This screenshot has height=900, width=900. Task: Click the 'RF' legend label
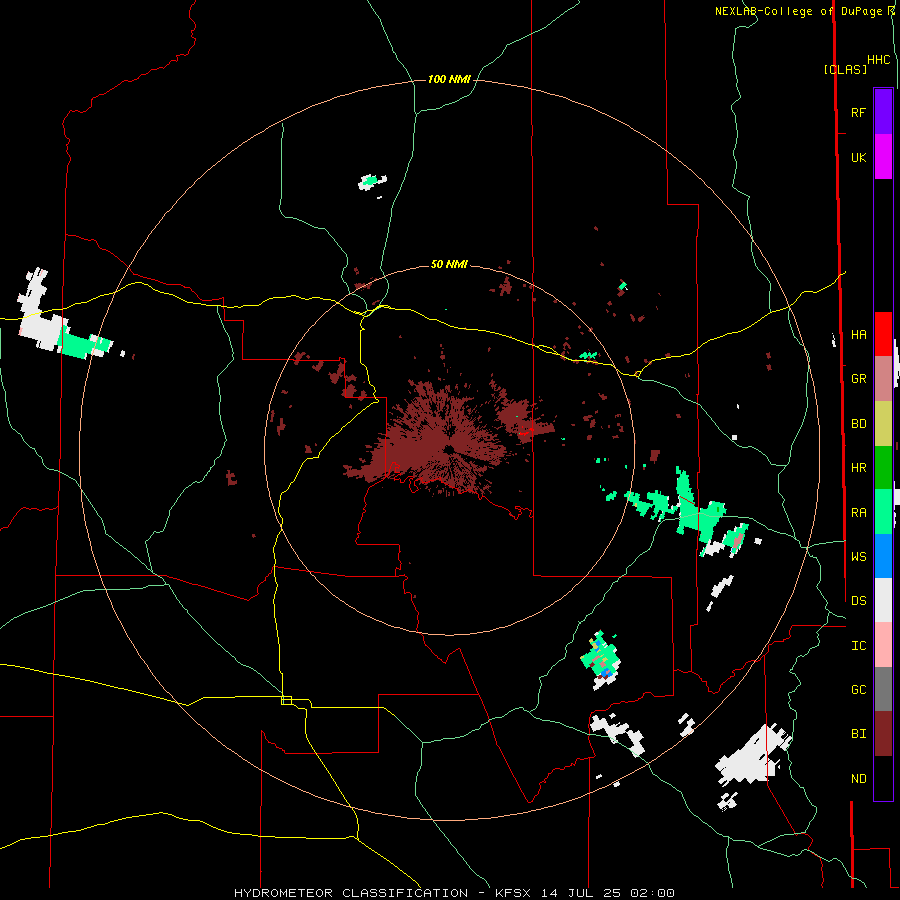coord(859,112)
